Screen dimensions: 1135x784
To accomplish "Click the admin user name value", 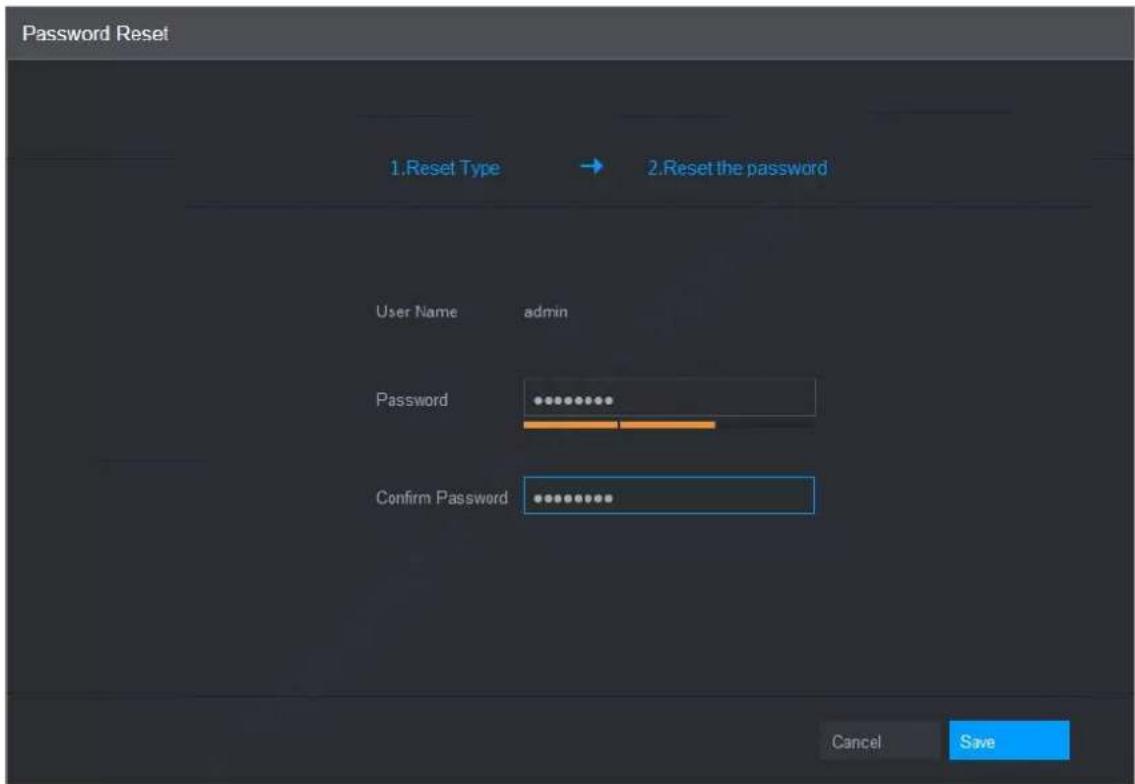I will [x=545, y=311].
